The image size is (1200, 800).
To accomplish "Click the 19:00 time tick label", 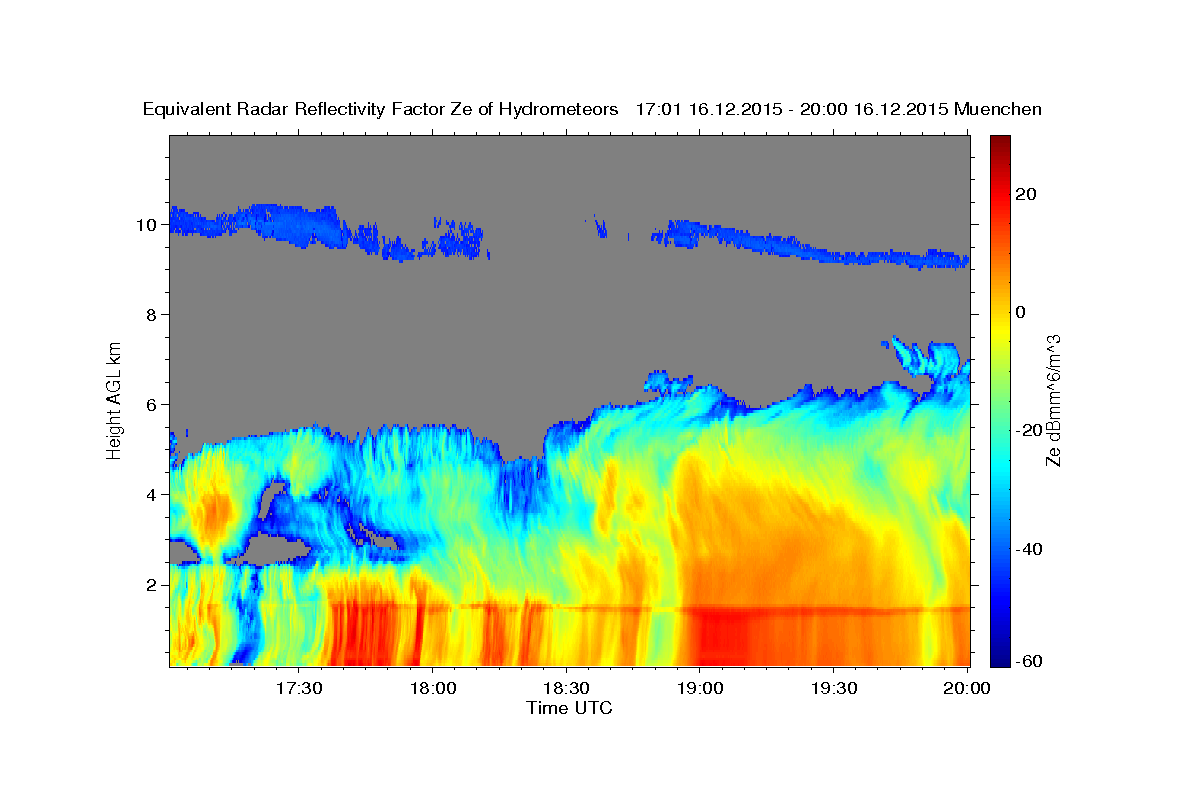I will coord(700,689).
